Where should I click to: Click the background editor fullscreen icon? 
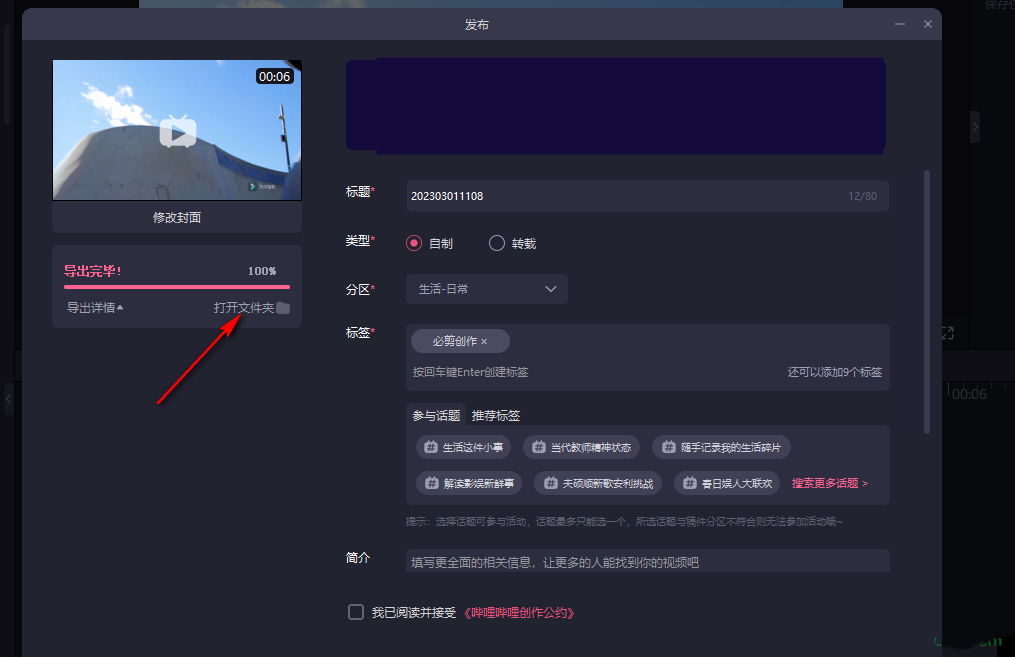tap(948, 333)
